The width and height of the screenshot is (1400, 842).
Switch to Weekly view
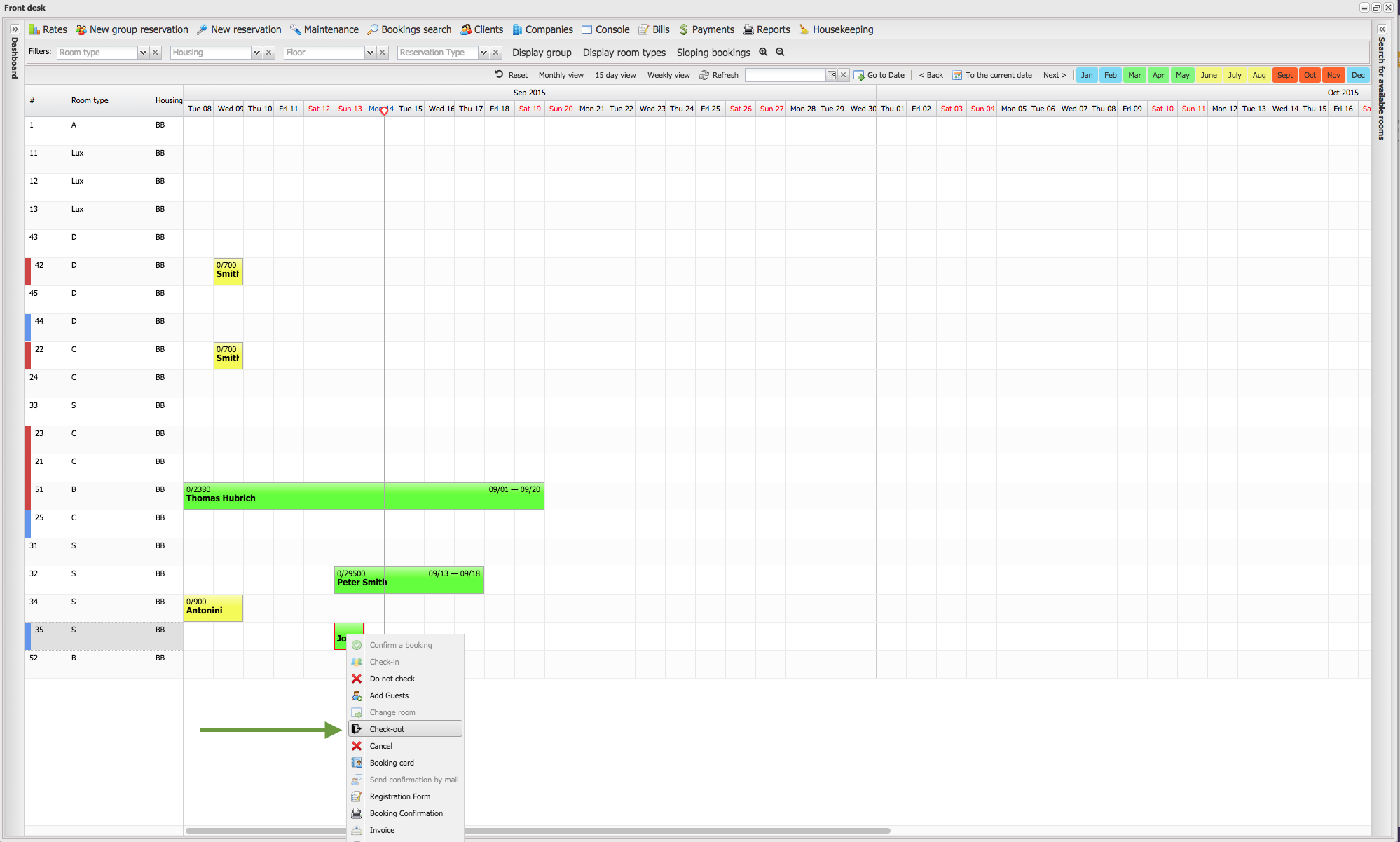668,75
